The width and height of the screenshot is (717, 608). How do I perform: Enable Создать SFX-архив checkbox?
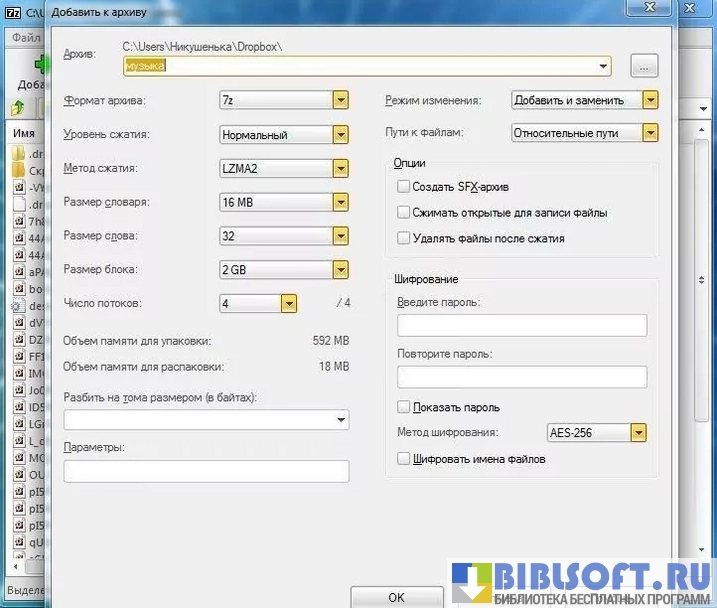click(x=403, y=187)
